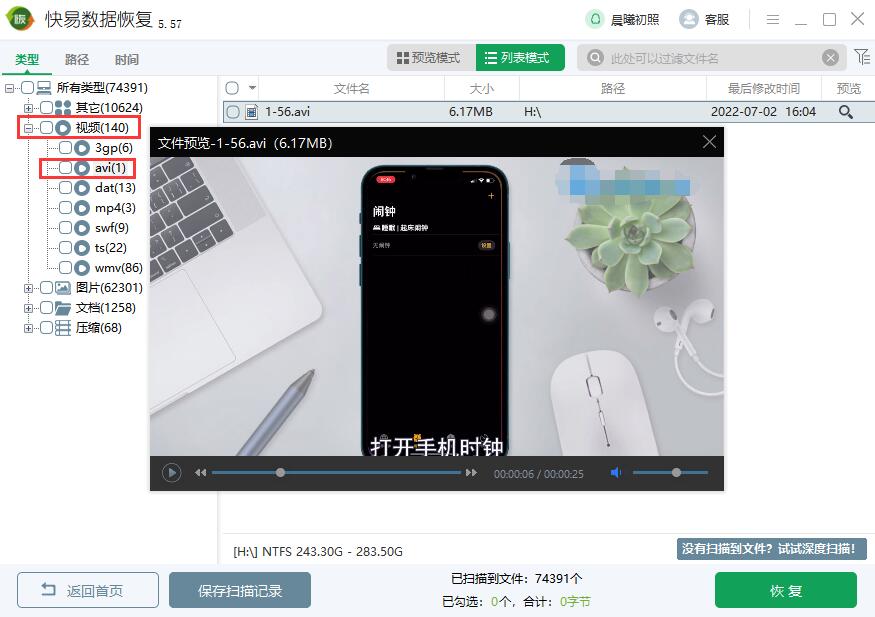The image size is (875, 617).
Task: Click into the file name filter field
Action: [709, 58]
